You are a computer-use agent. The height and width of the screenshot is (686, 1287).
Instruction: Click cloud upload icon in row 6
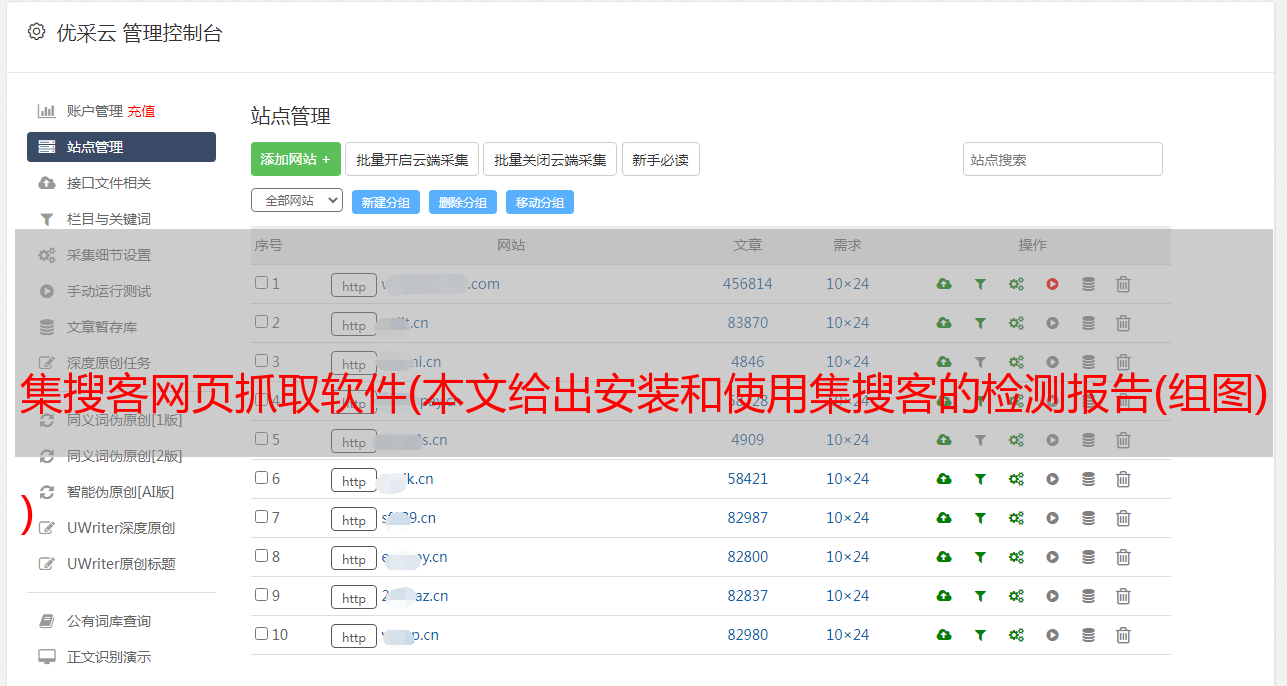pos(944,479)
